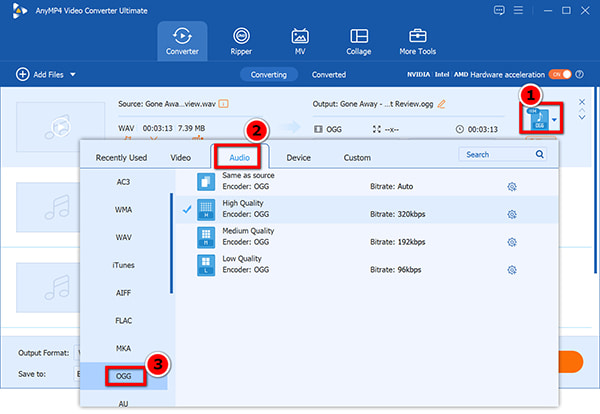Toggle Hardware acceleration switch off

tap(560, 74)
